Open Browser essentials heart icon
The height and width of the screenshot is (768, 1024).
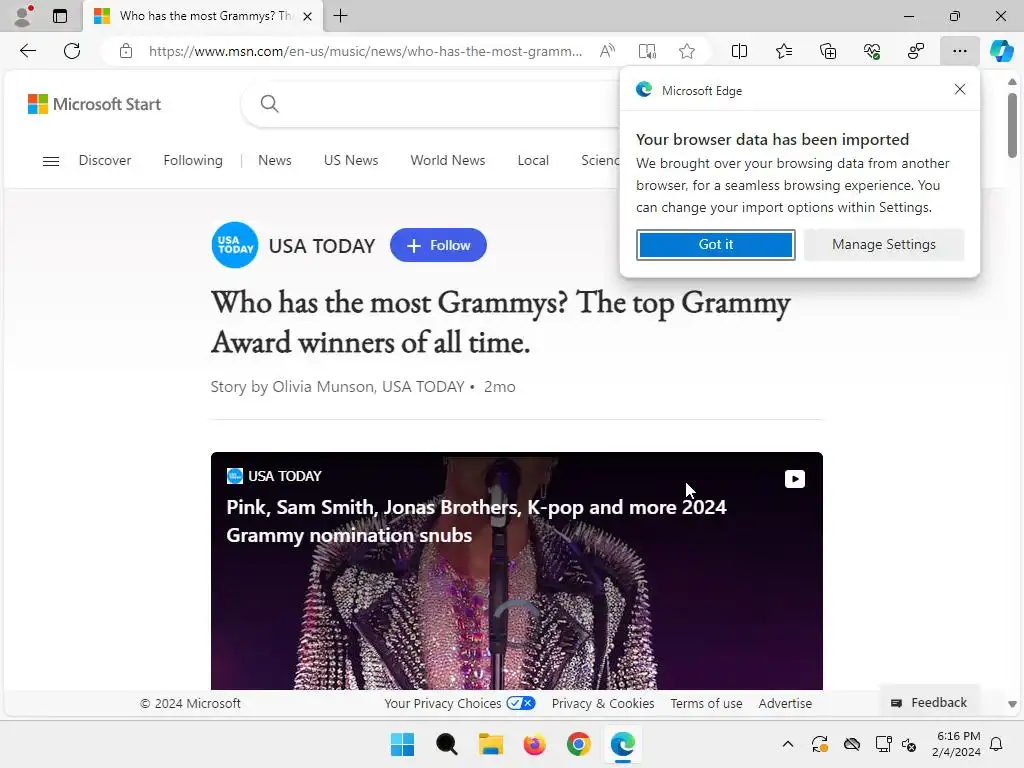click(x=872, y=51)
